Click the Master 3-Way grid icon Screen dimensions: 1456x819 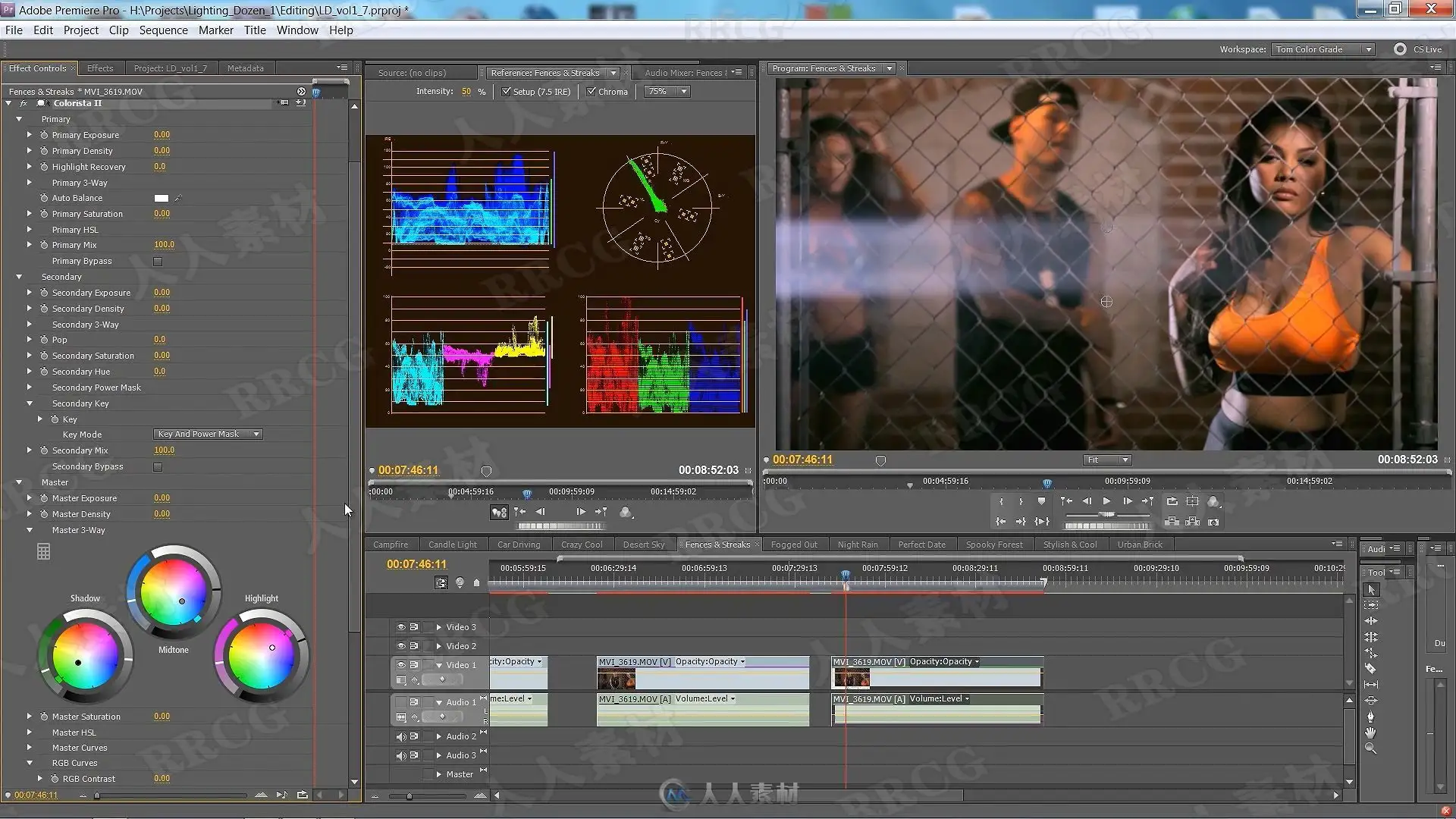44,552
